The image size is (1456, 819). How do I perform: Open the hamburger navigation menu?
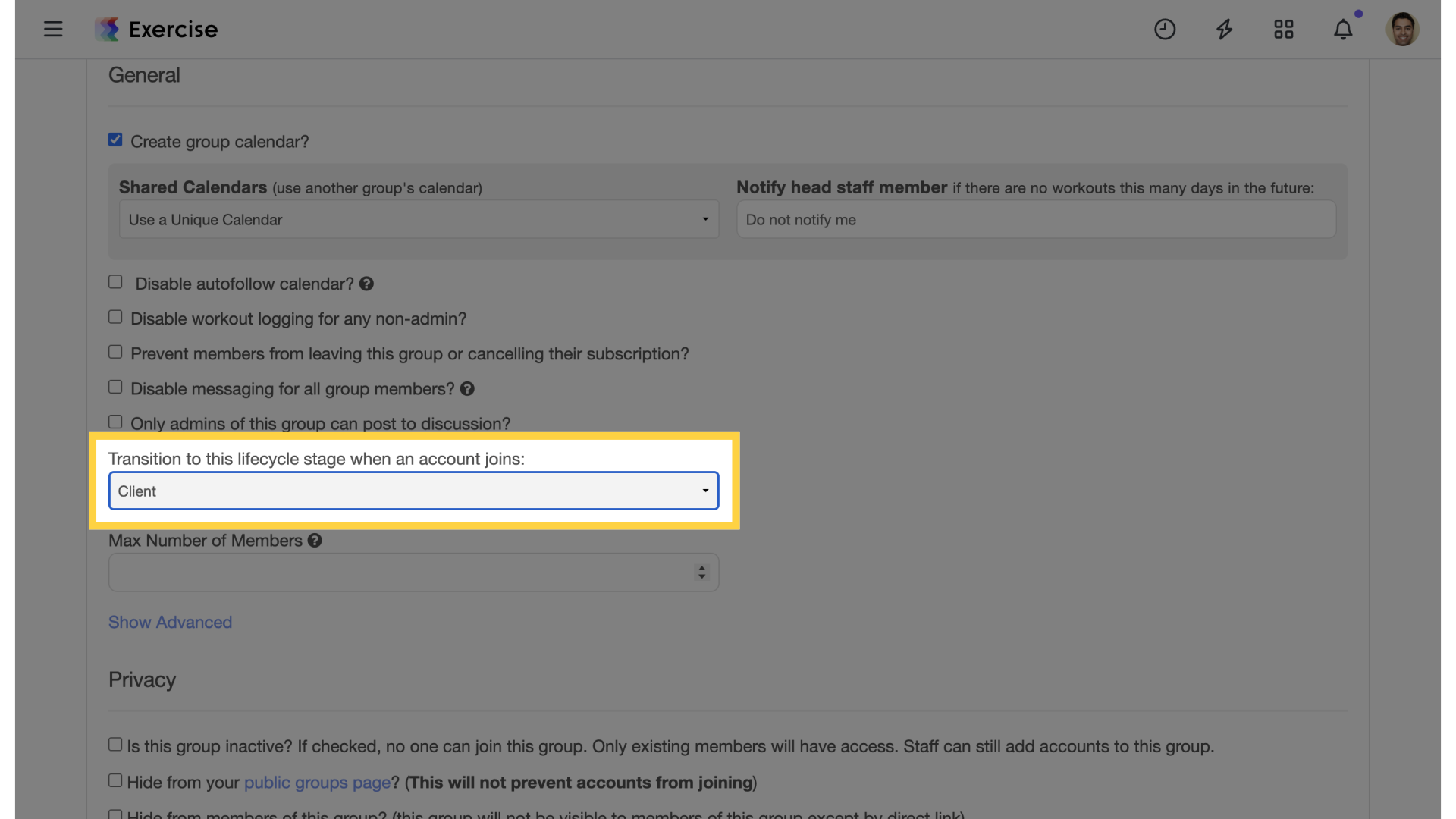53,30
